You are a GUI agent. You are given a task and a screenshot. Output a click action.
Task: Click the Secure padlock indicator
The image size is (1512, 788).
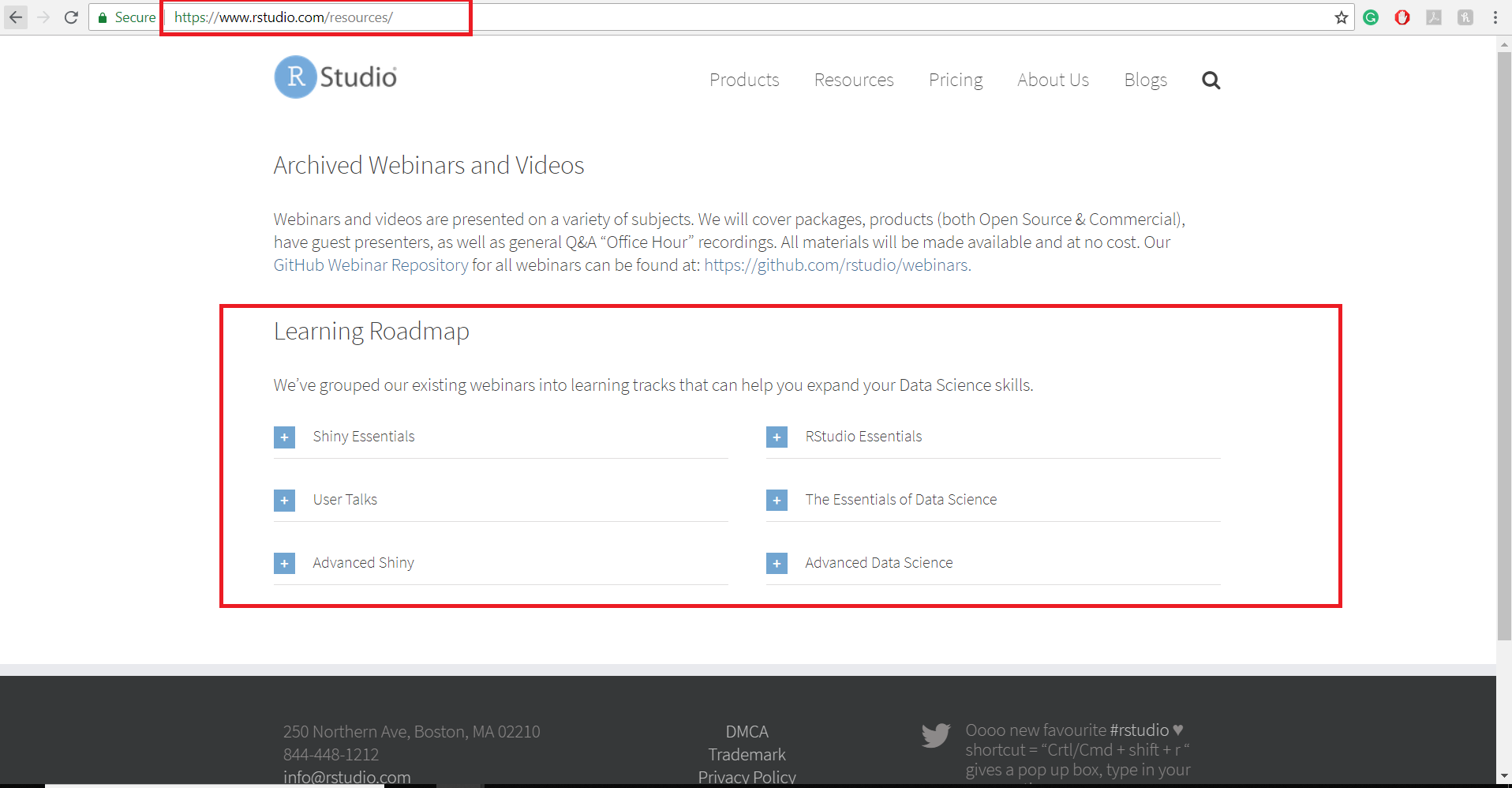tap(126, 17)
